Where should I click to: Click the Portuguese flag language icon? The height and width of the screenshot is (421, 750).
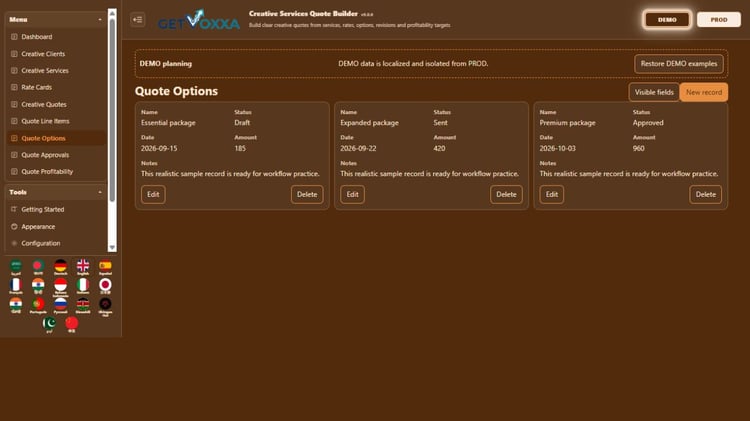coord(38,305)
